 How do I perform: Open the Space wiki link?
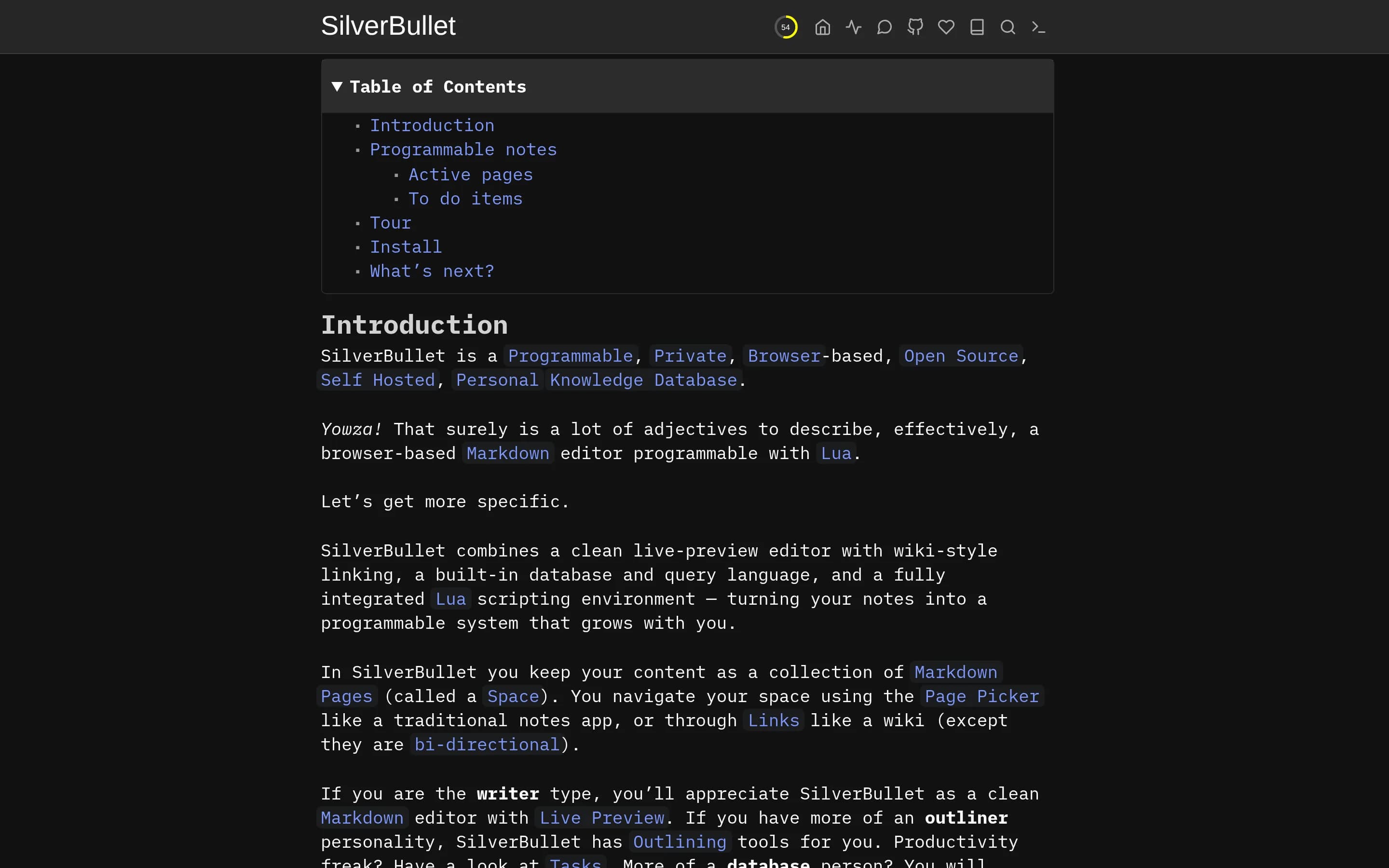[513, 696]
